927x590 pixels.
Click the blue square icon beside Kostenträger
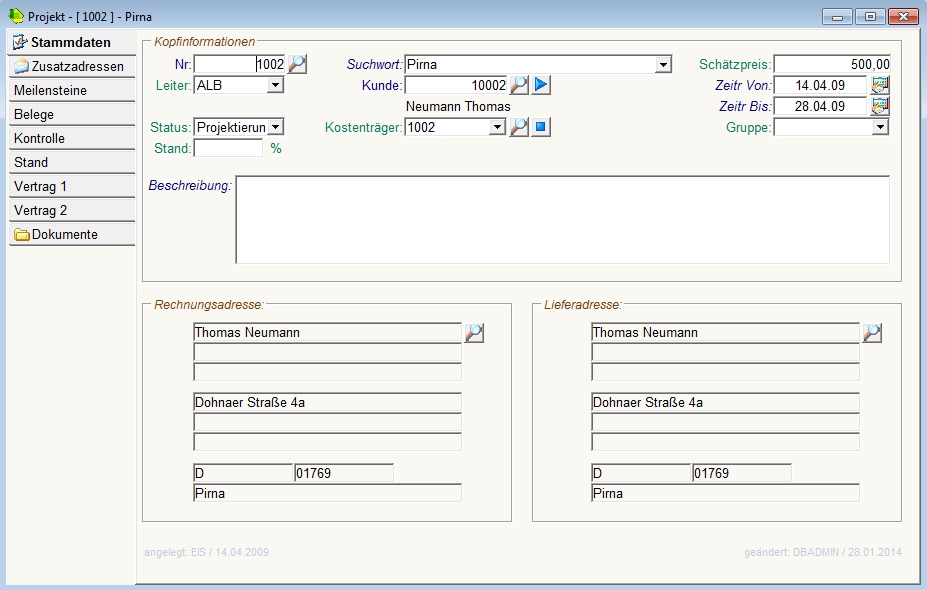[541, 127]
